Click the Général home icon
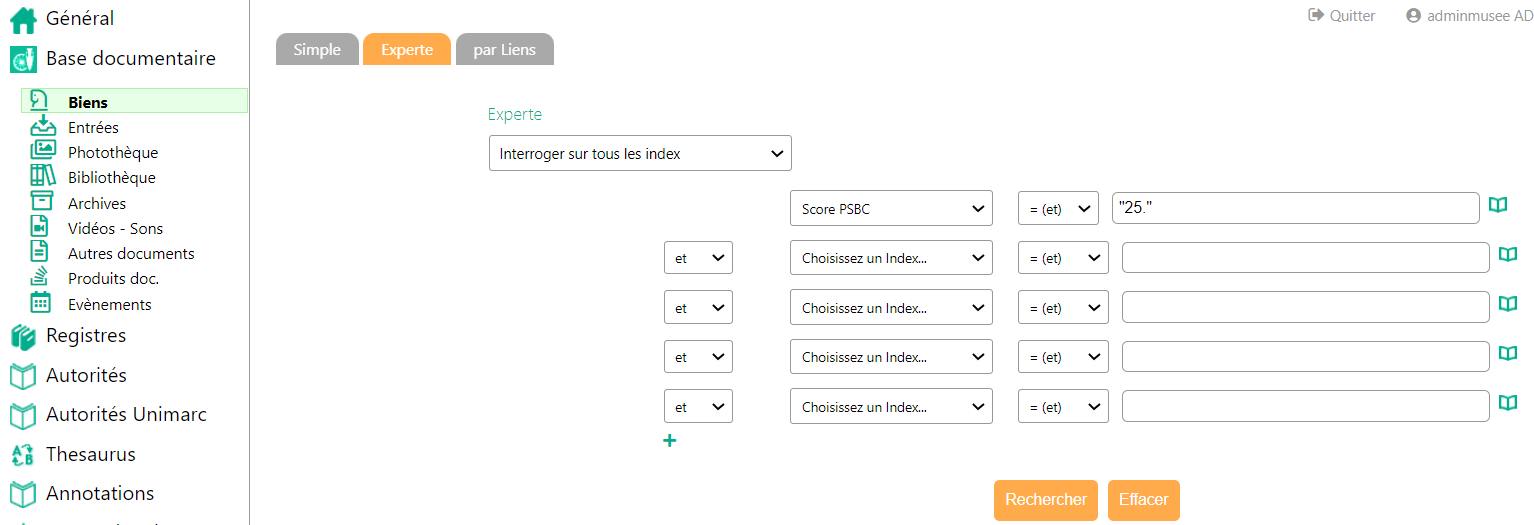 tap(23, 19)
